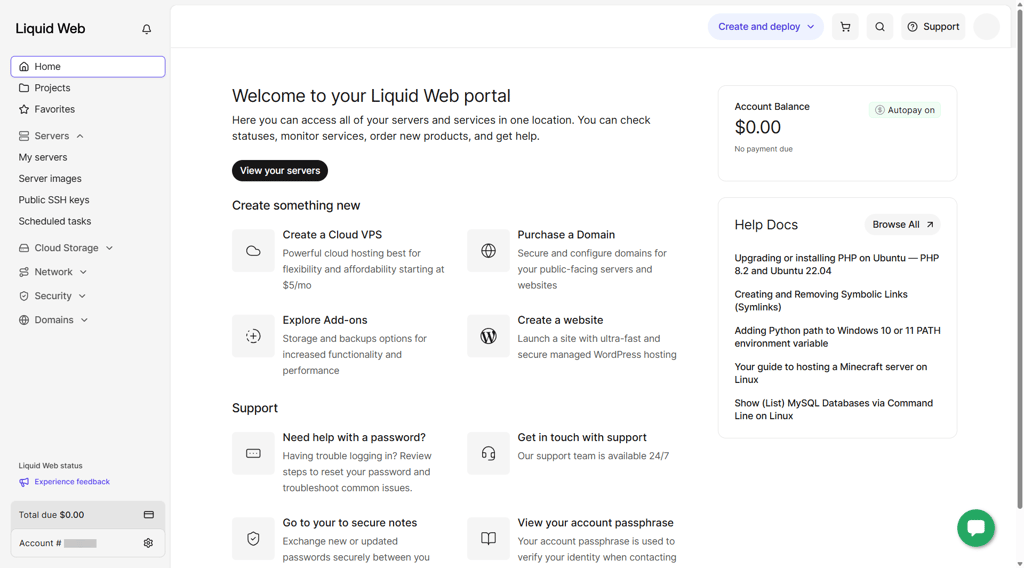Open Adding Python path to Windows doc
The image size is (1024, 568).
pos(837,337)
